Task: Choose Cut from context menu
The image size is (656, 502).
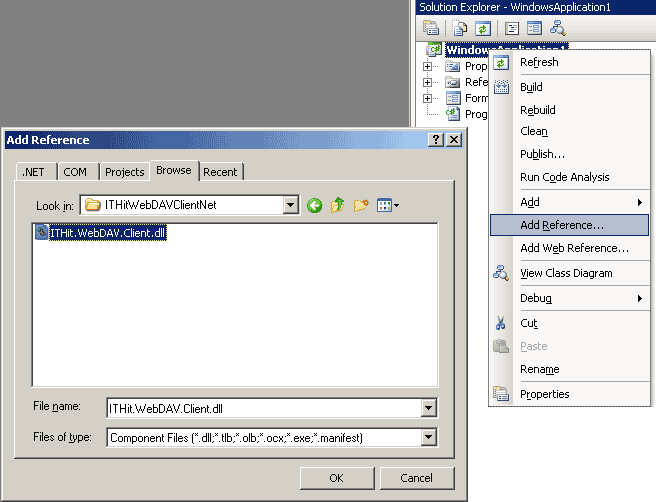Action: 569,323
